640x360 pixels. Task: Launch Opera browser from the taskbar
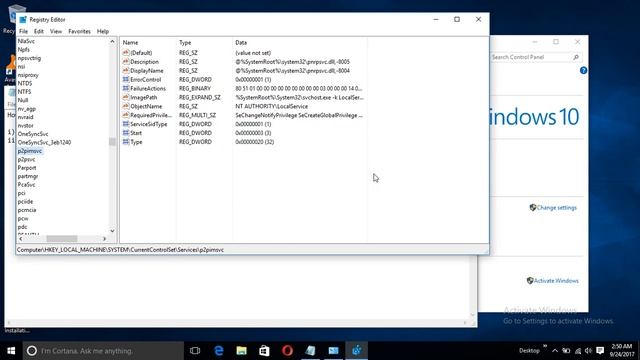click(x=287, y=351)
